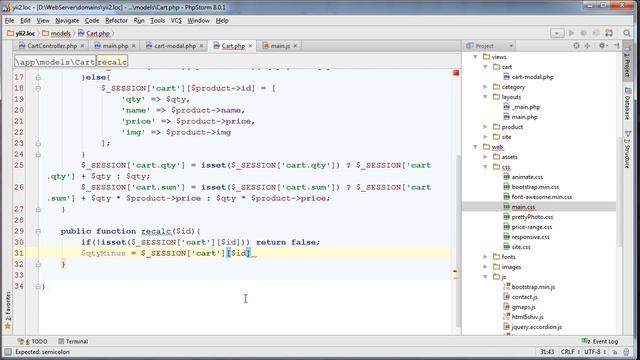Image resolution: width=640 pixels, height=360 pixels.
Task: Expand the fonts folder in project tree
Action: pos(485,257)
